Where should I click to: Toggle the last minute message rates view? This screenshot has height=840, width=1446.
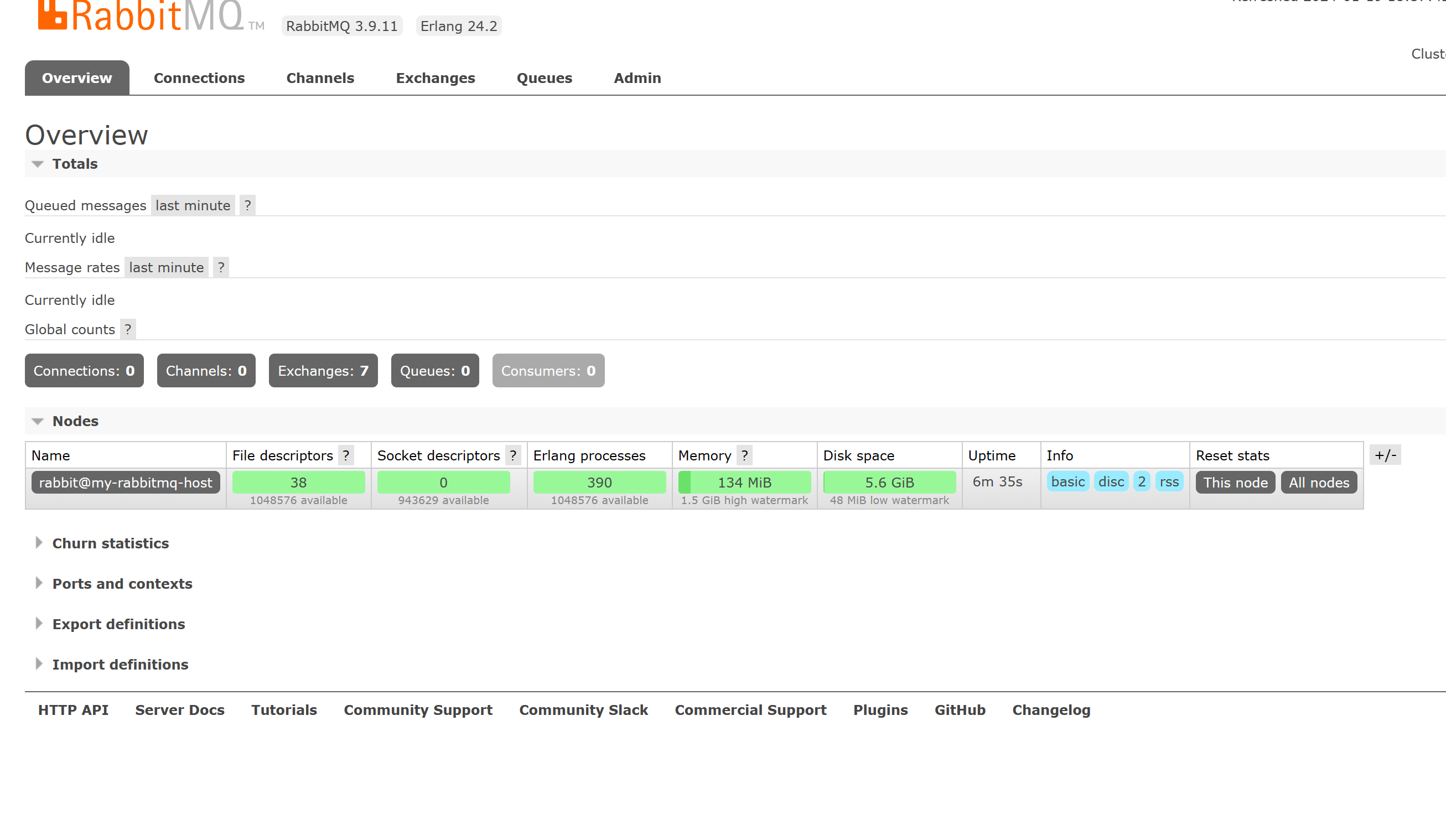click(x=166, y=267)
